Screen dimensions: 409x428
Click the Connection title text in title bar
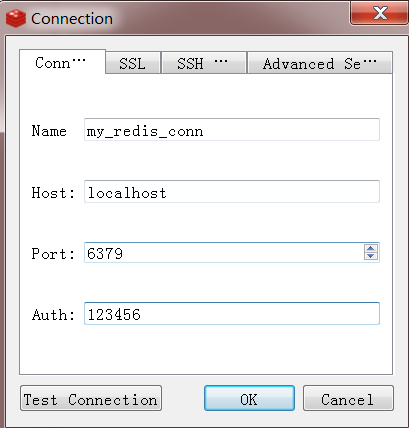pos(72,19)
